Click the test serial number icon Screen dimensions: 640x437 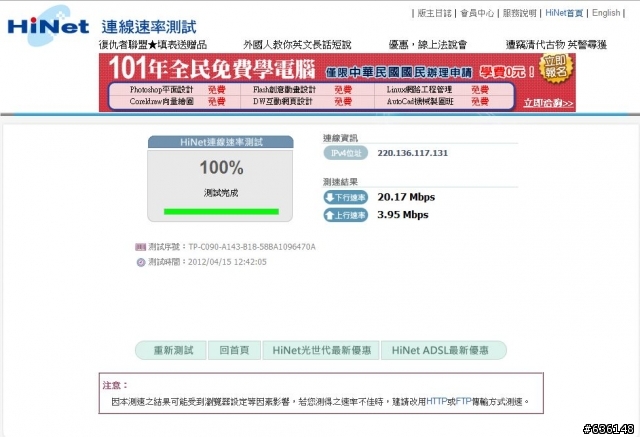click(x=140, y=246)
